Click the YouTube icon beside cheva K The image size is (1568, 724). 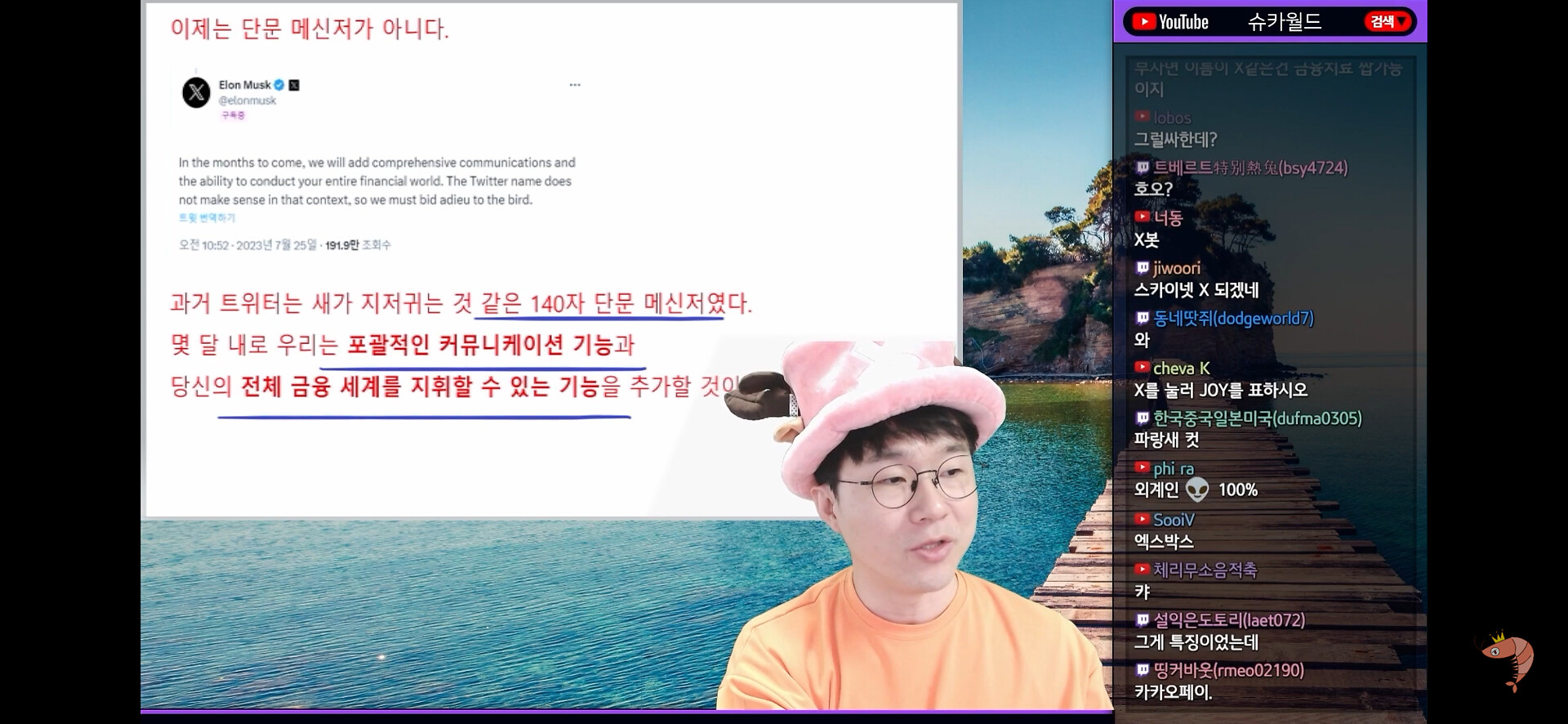1142,368
